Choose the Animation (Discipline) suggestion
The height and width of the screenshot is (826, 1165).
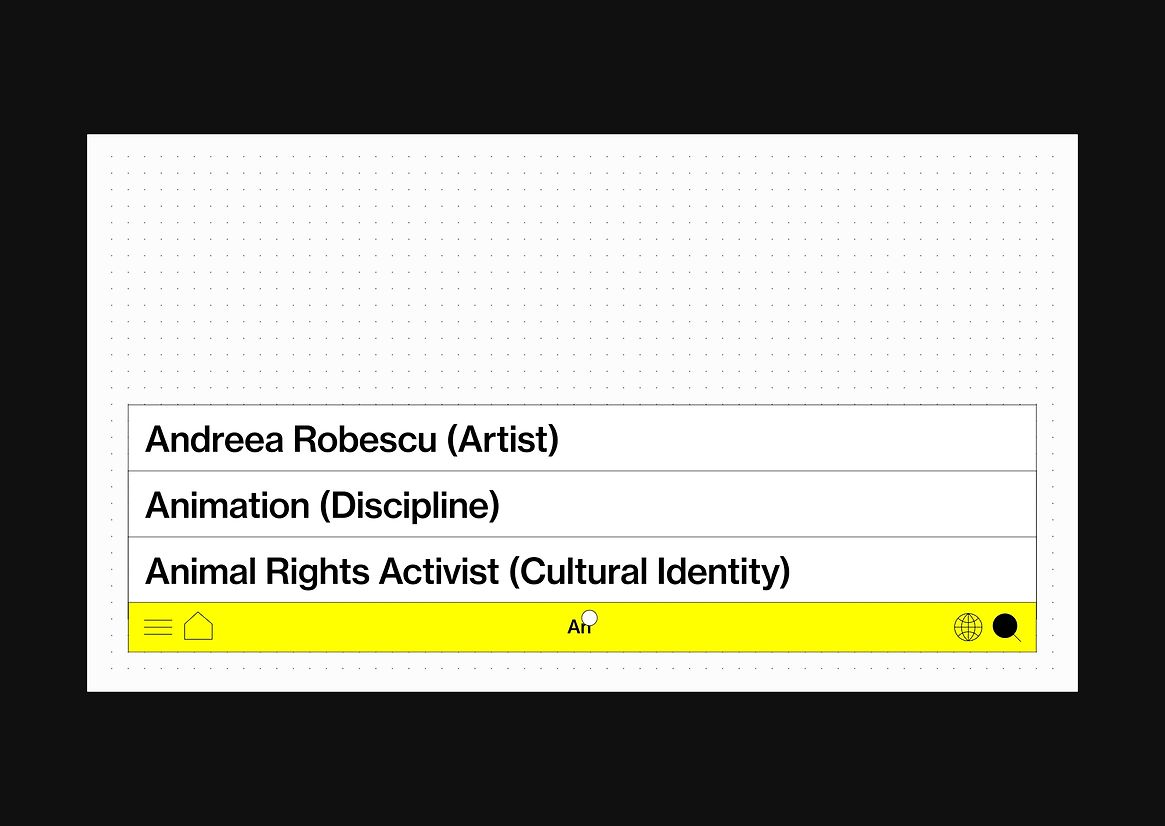[x=322, y=506]
